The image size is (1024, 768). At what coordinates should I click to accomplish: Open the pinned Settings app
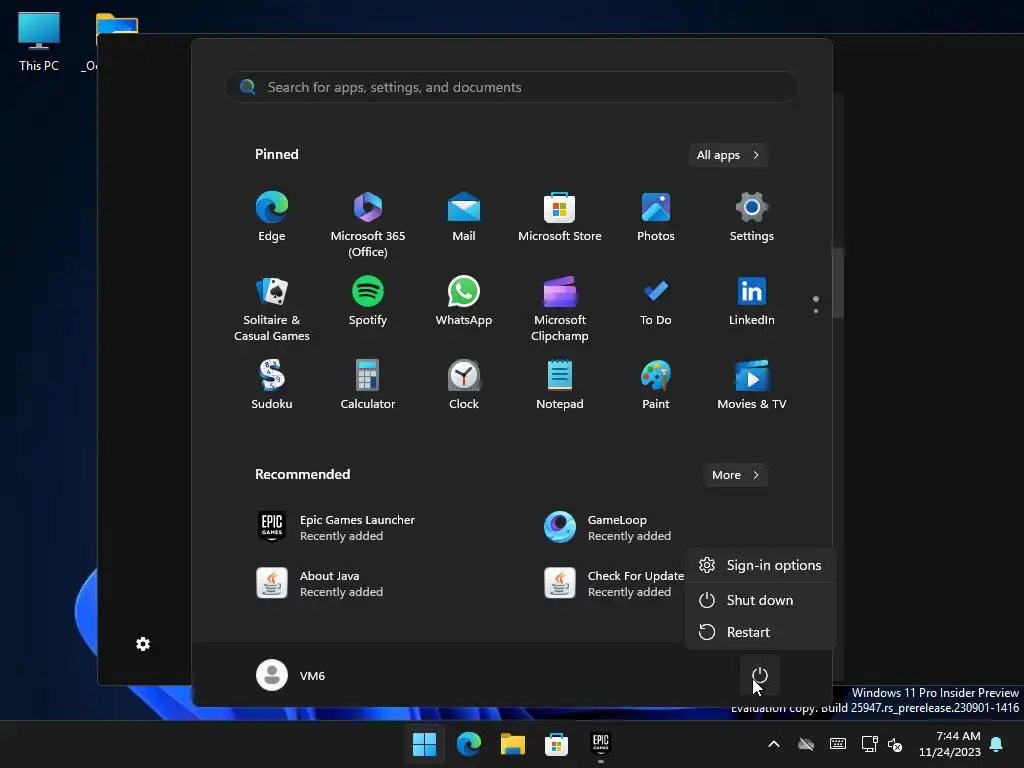pos(752,217)
